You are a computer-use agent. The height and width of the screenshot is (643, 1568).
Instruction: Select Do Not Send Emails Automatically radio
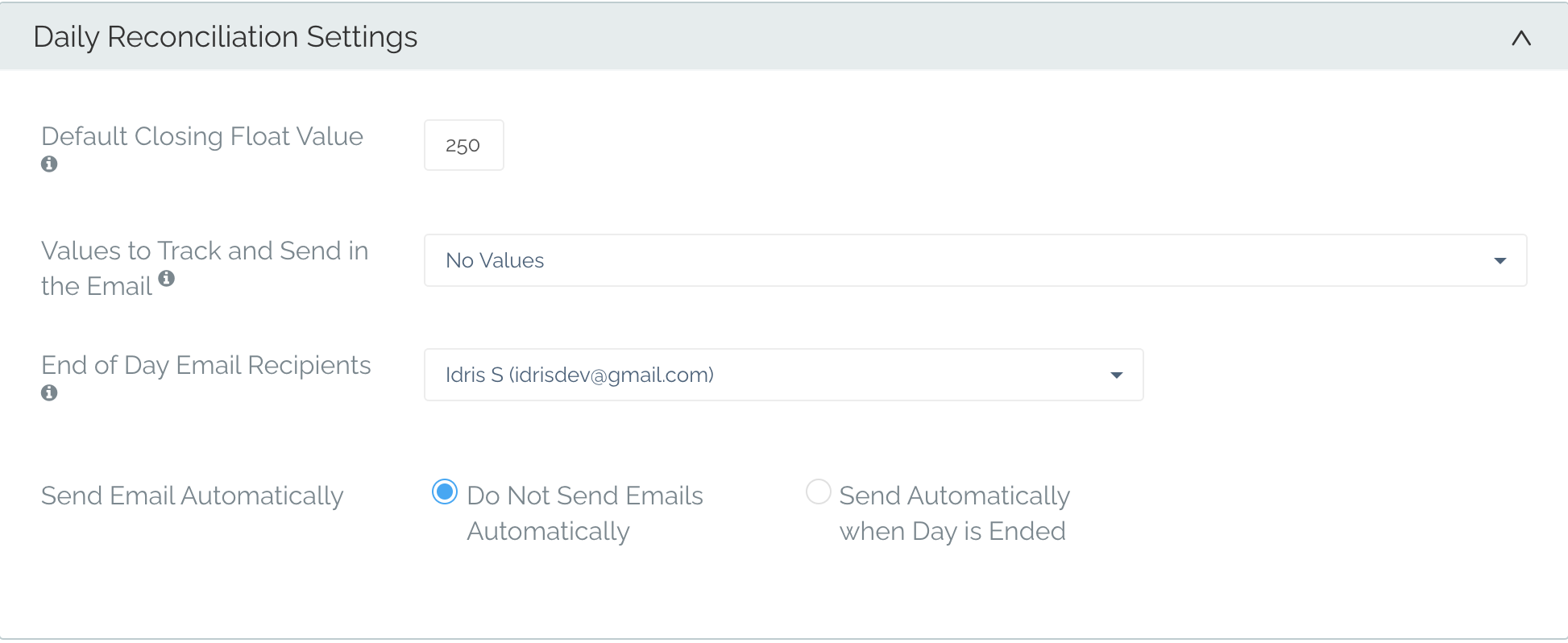445,492
